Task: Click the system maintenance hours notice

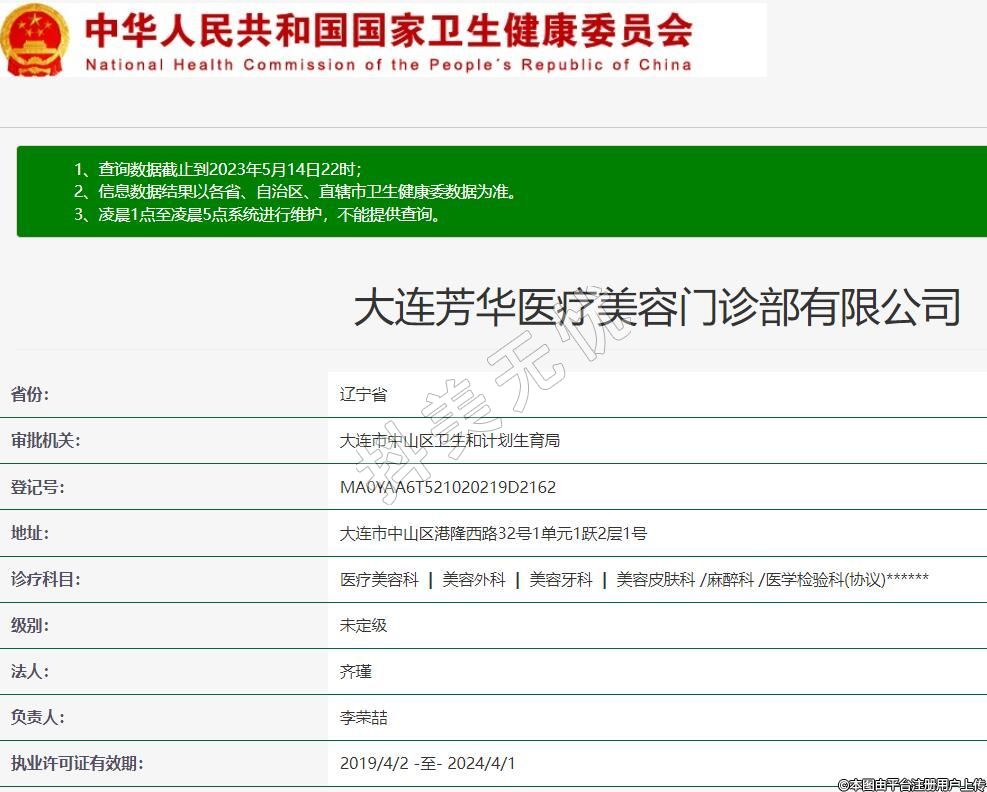Action: point(257,214)
